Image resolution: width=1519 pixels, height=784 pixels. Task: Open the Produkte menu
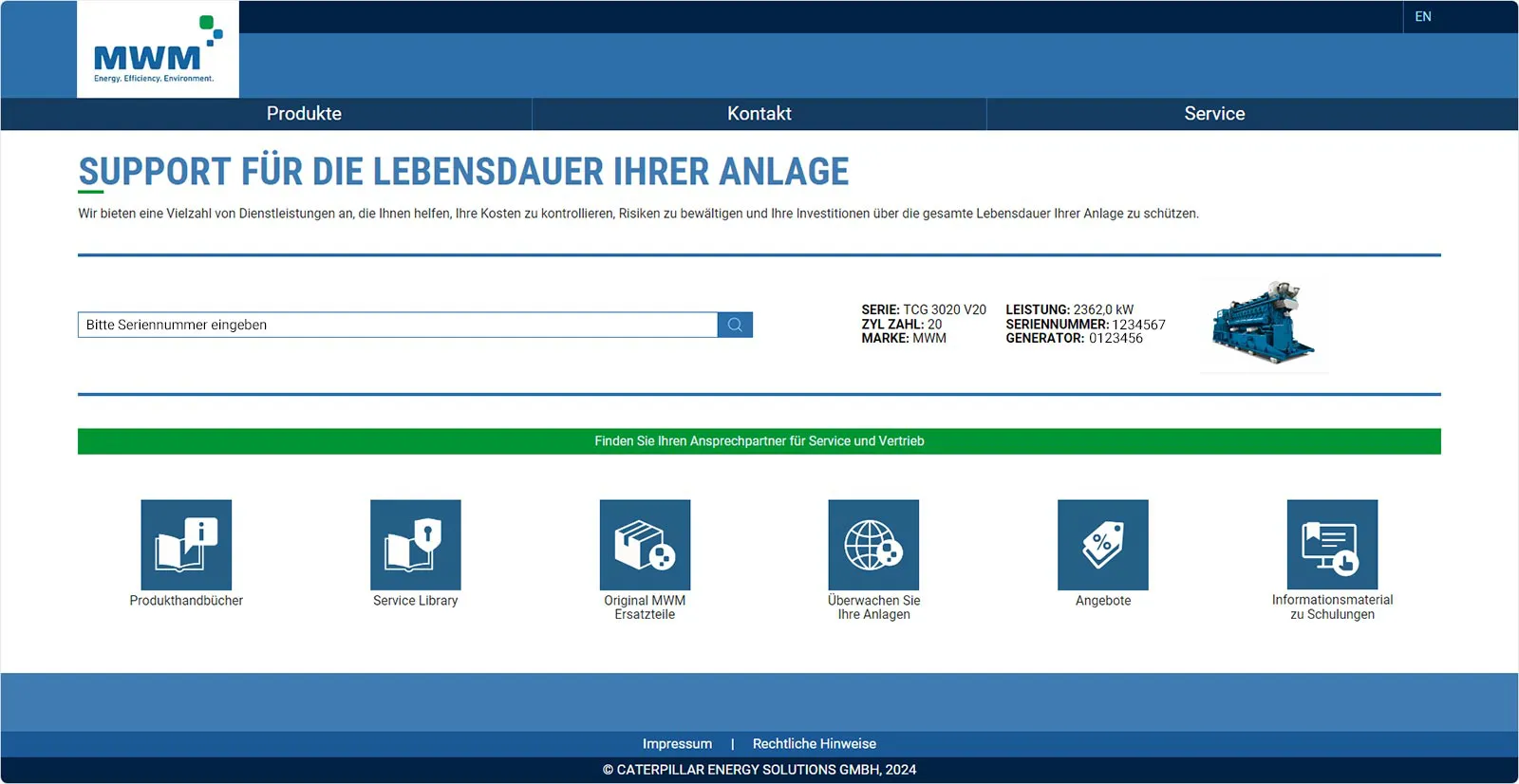click(304, 114)
